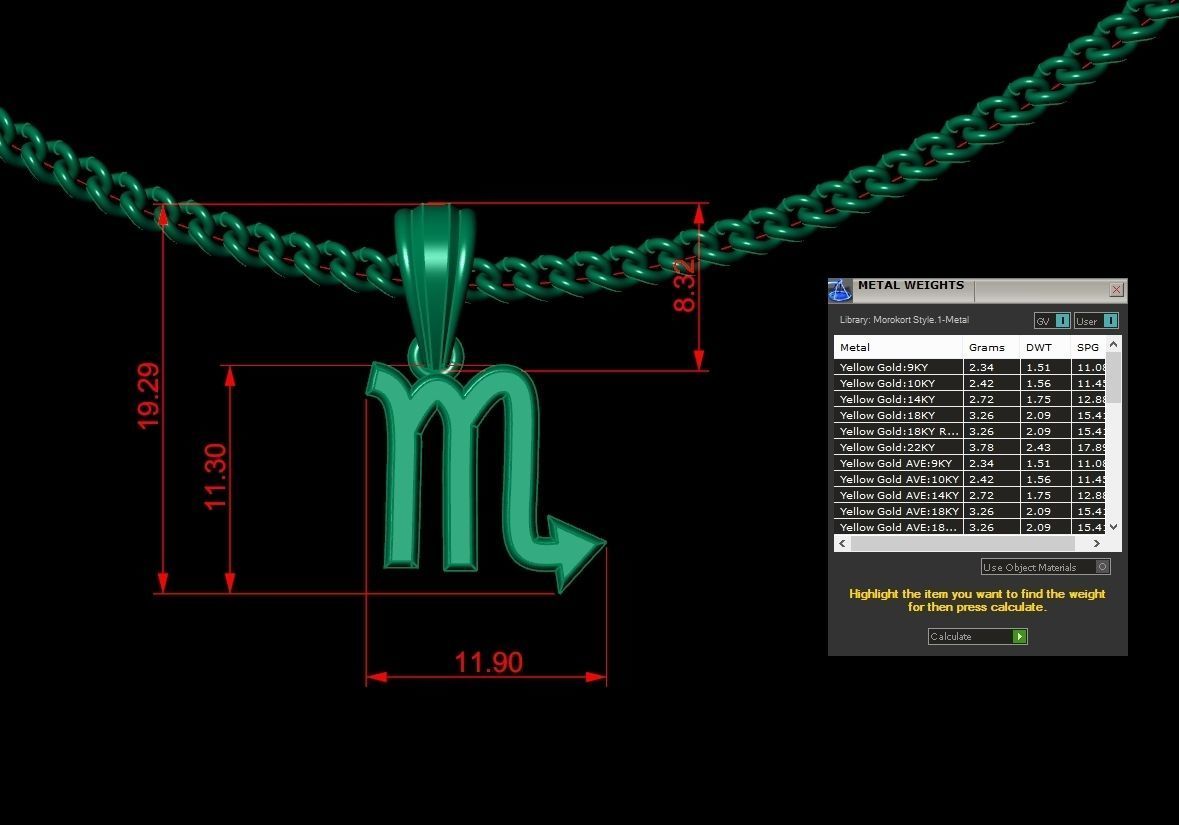Select the Yellow Gold:14KY row

[x=970, y=399]
